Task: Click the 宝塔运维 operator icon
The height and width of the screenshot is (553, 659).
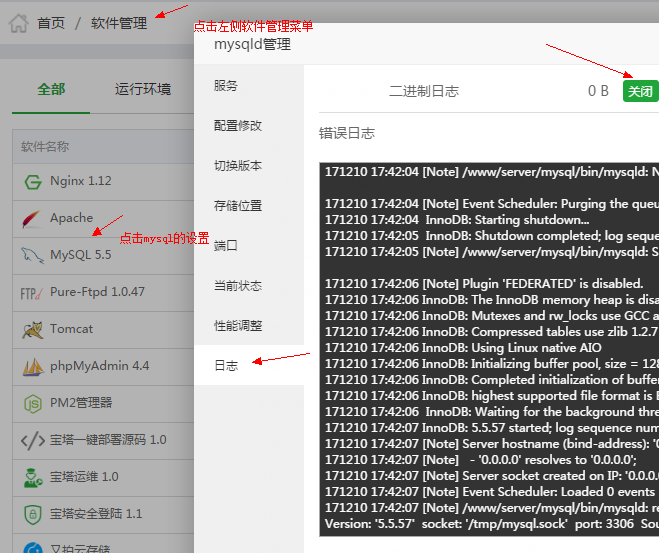Action: click(x=33, y=478)
